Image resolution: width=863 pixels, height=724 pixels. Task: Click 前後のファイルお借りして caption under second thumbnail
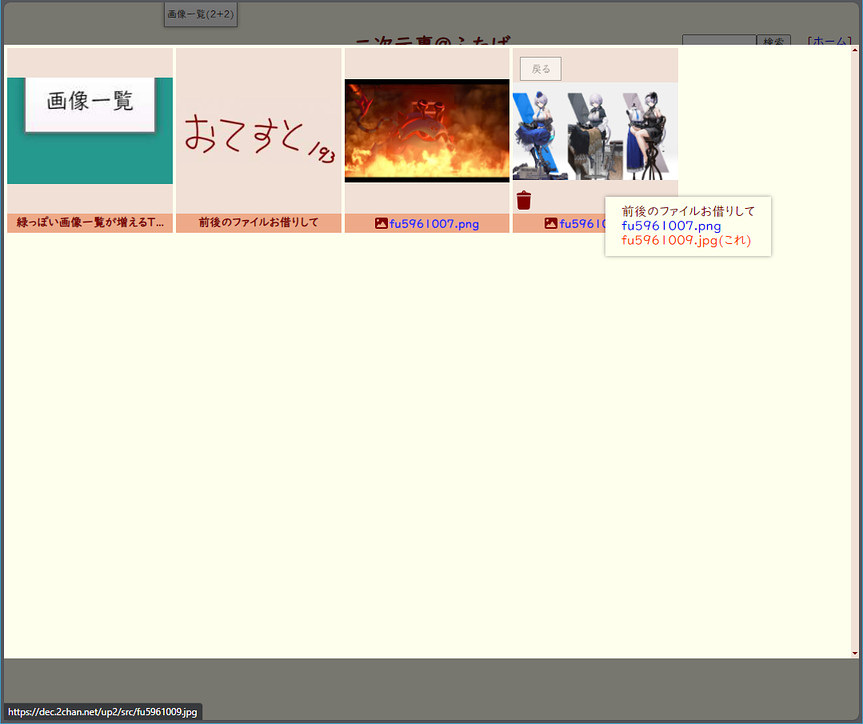click(x=258, y=223)
